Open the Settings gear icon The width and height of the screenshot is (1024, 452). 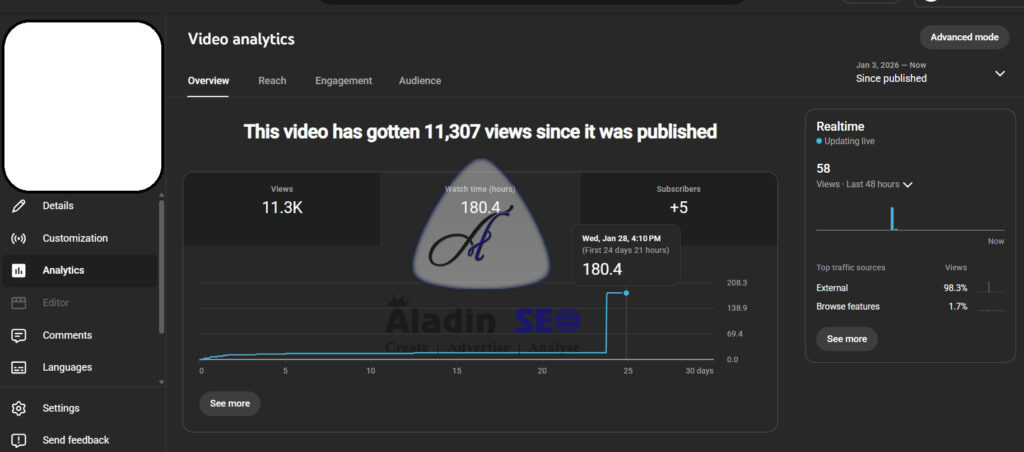coord(18,409)
